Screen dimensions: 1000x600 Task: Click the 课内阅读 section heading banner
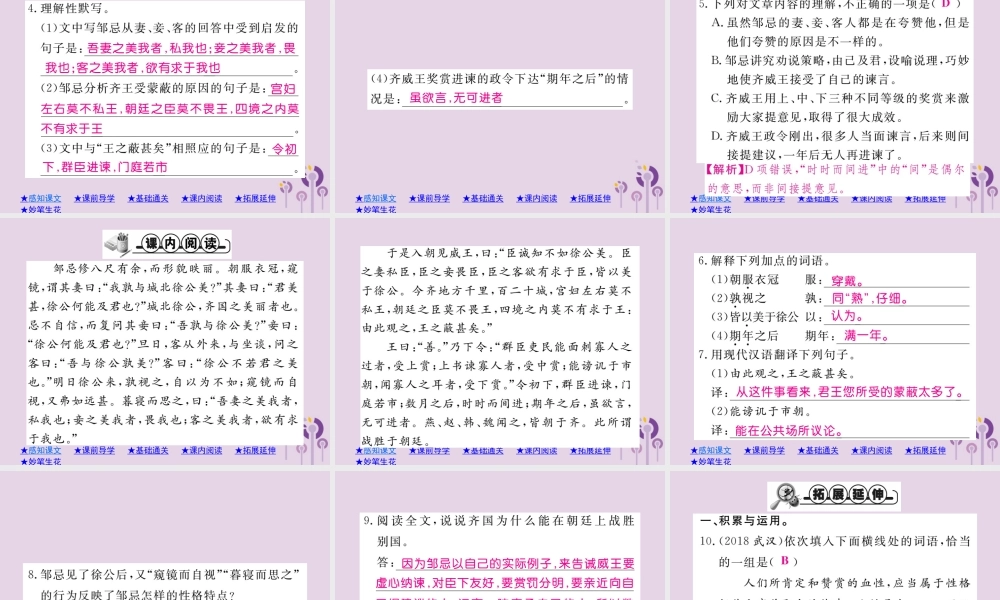click(x=167, y=244)
